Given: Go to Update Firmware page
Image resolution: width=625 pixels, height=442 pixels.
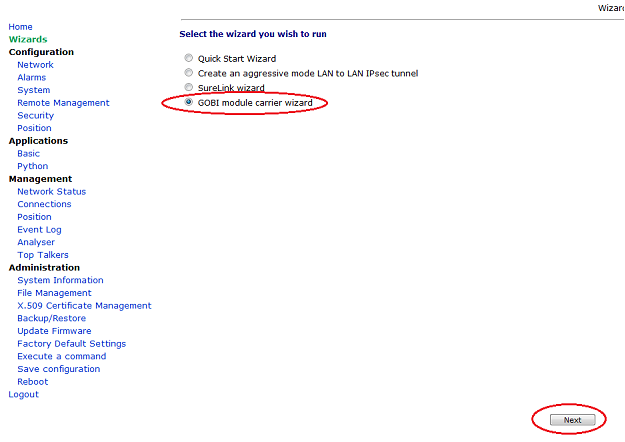Looking at the screenshot, I should click(54, 331).
